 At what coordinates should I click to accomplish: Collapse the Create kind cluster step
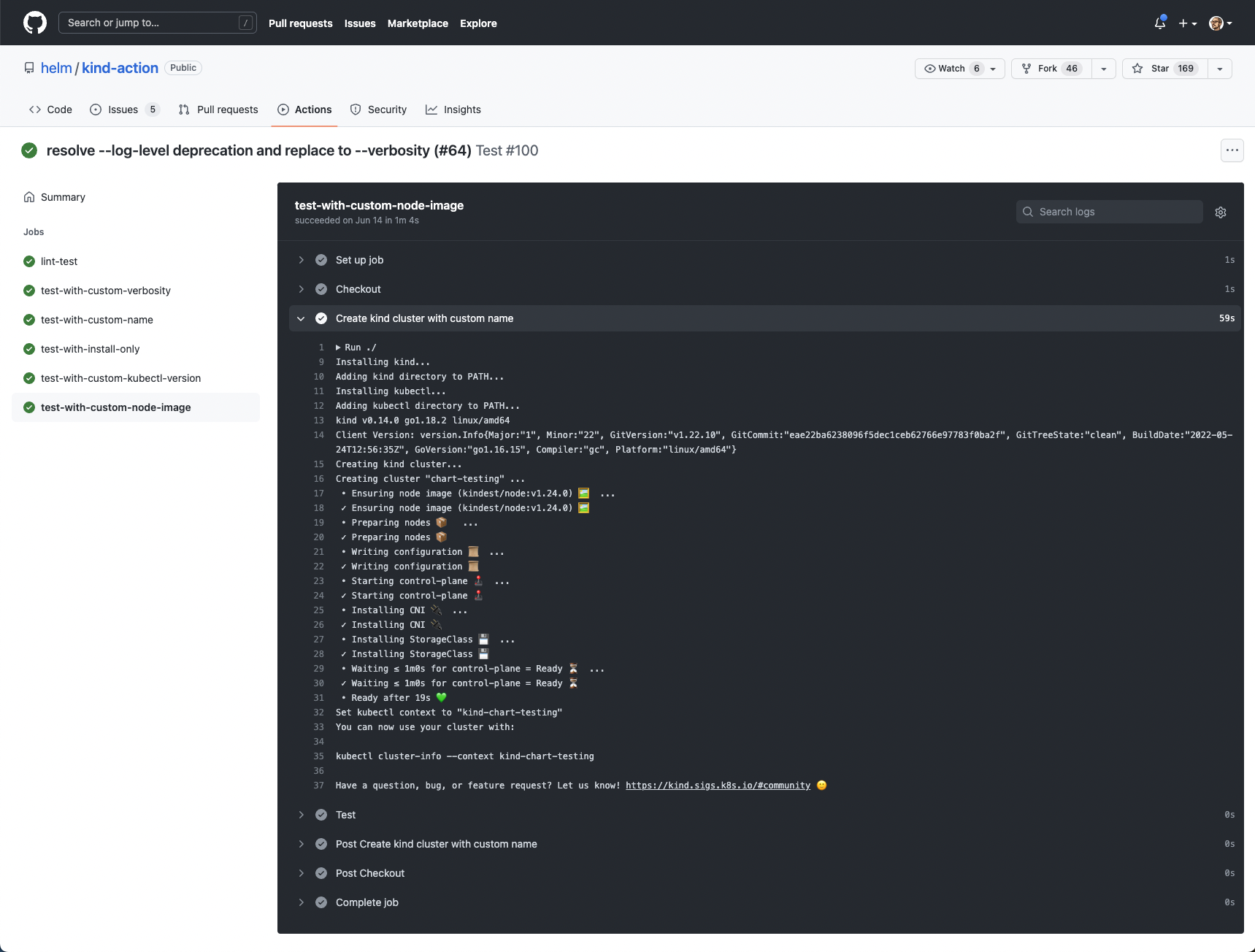[302, 318]
